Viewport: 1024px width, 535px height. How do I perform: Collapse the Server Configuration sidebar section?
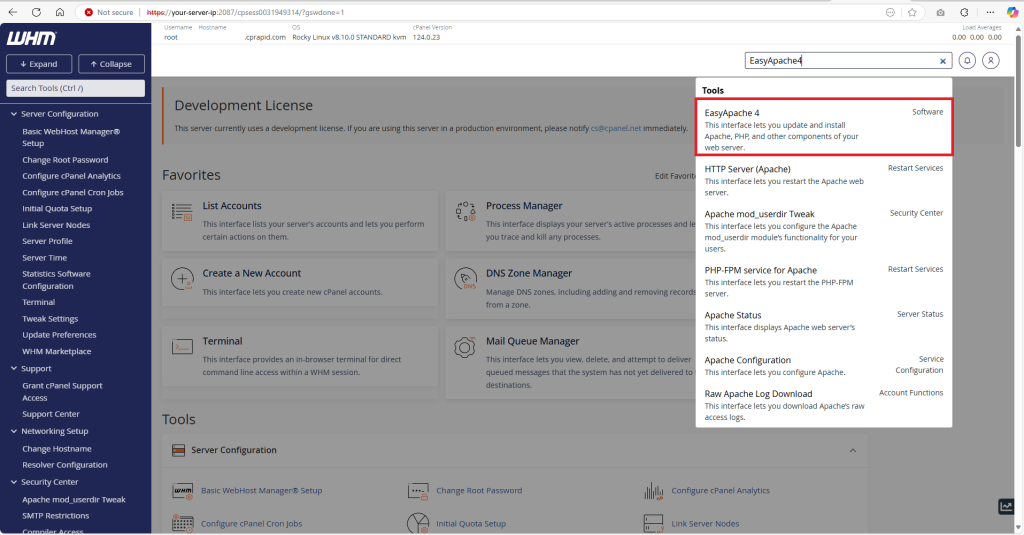point(12,114)
